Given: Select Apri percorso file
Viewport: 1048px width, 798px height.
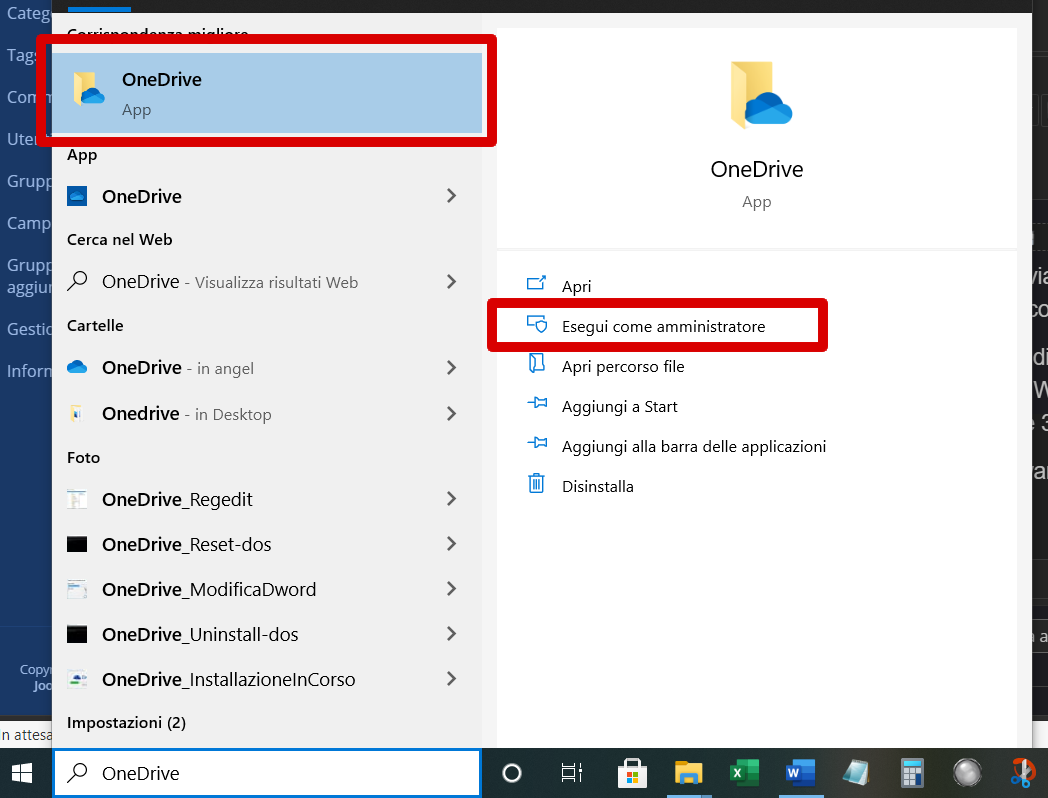Looking at the screenshot, I should pos(623,366).
